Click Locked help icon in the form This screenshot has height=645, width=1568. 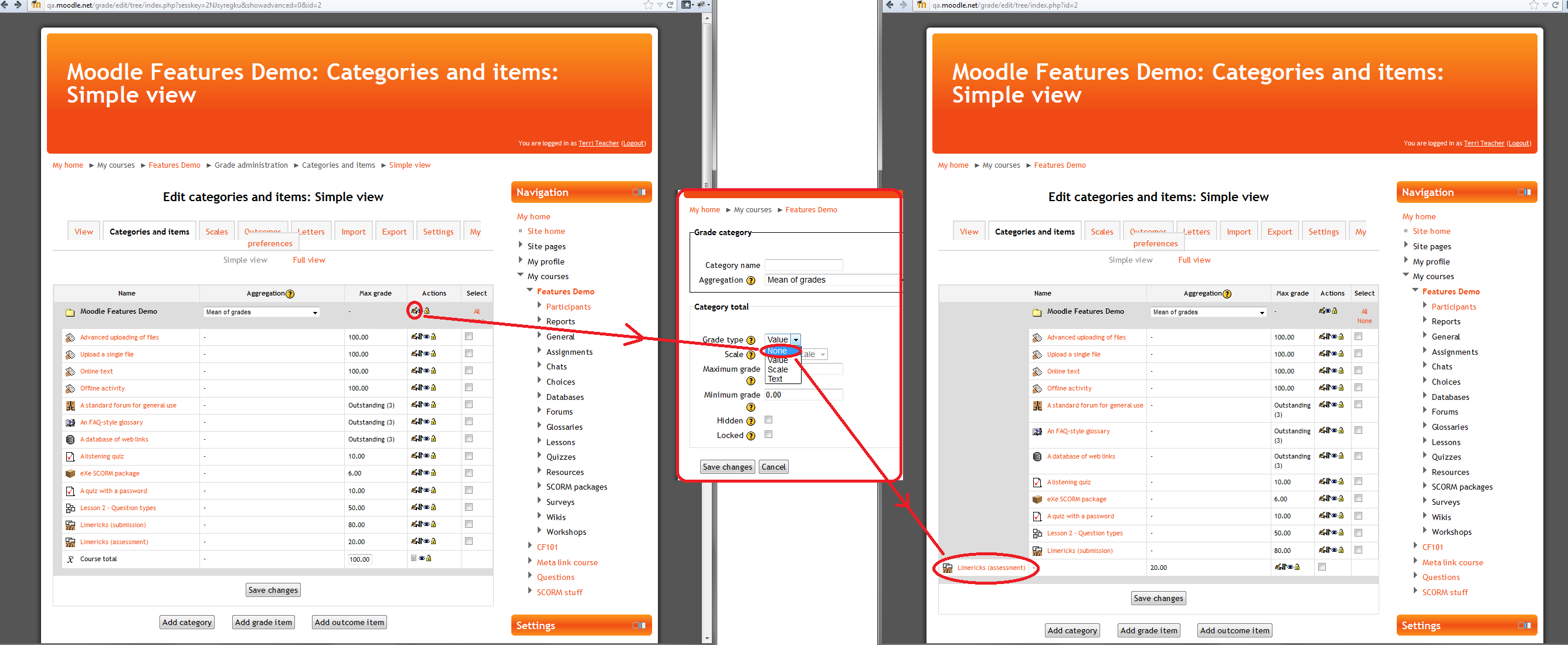coord(751,436)
